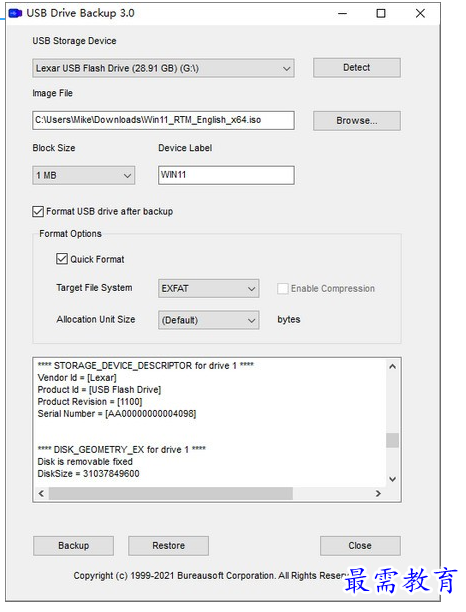The image size is (466, 612).
Task: Minimize the USB Drive Backup window
Action: (342, 14)
